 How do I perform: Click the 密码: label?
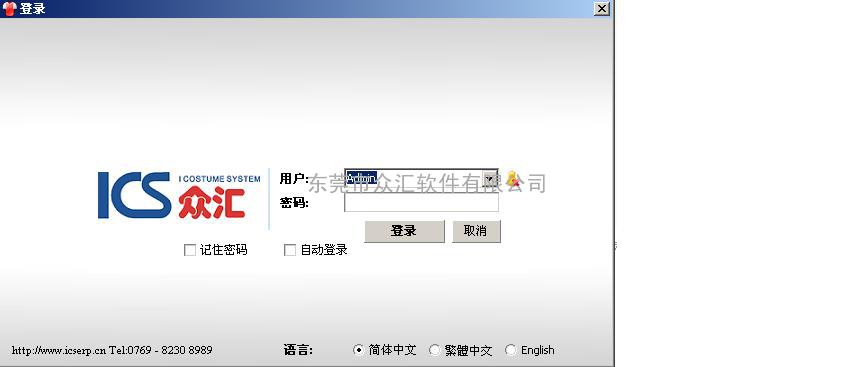[x=294, y=203]
